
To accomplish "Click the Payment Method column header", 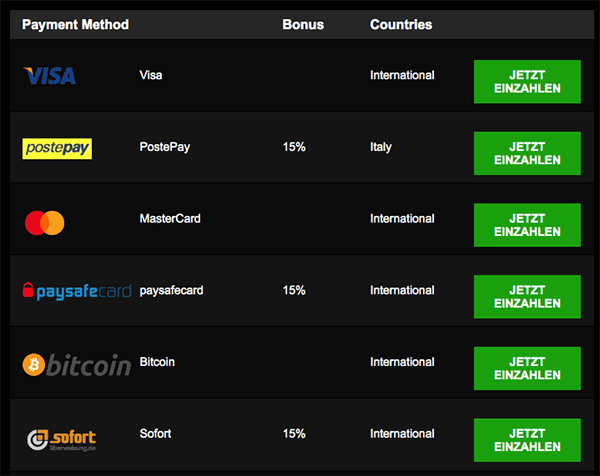I will pyautogui.click(x=75, y=24).
